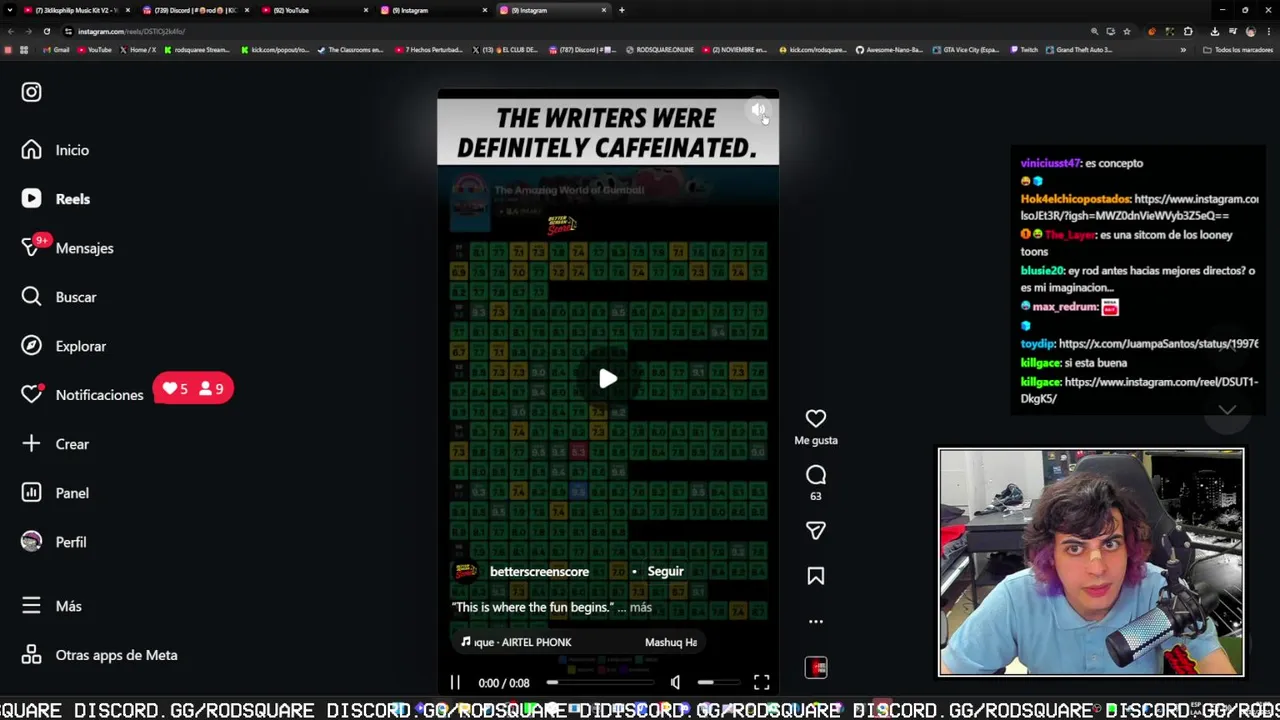Mute with the bottom volume icon
Screen dimensions: 1280x720
(x=675, y=682)
